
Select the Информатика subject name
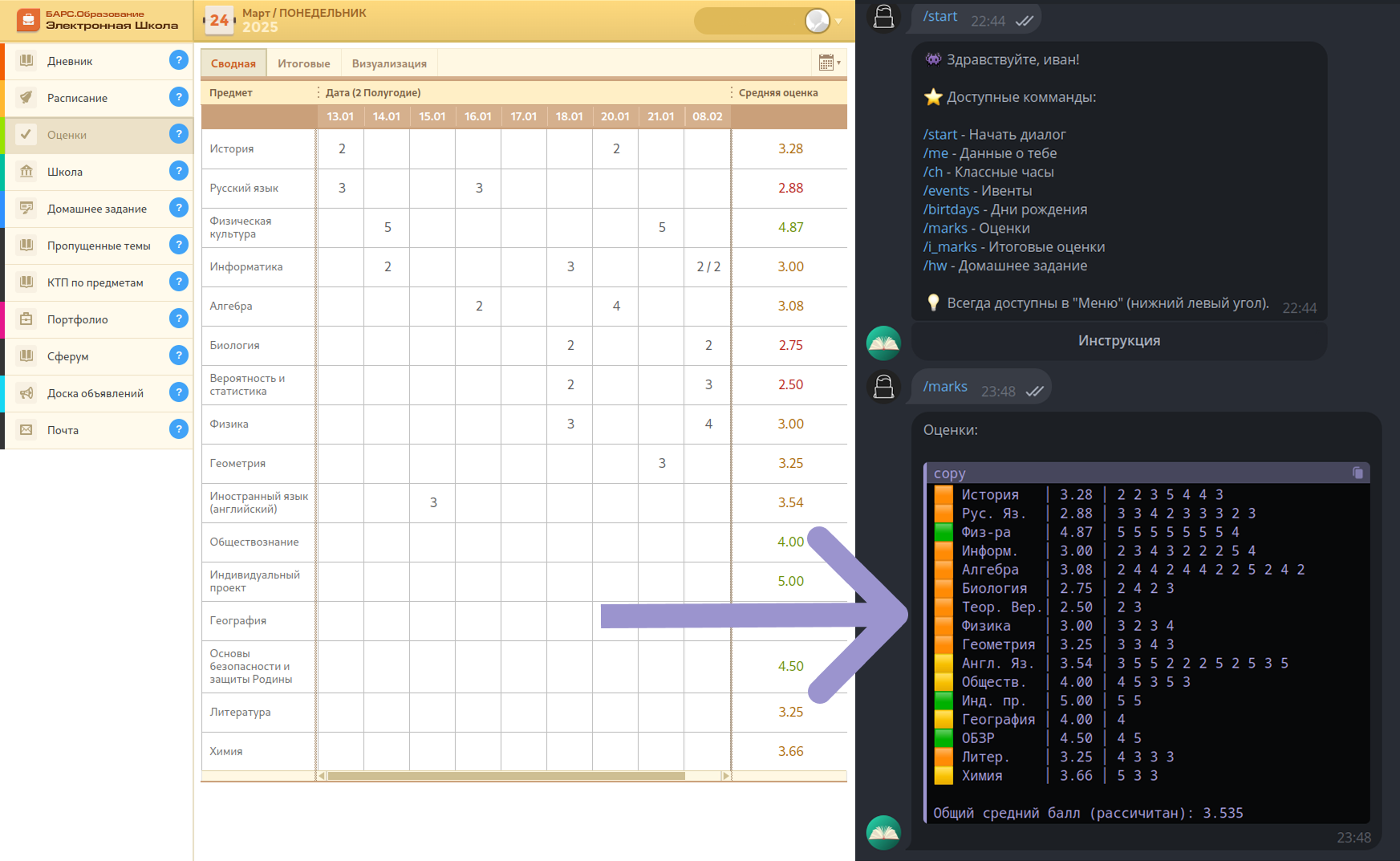coord(246,266)
